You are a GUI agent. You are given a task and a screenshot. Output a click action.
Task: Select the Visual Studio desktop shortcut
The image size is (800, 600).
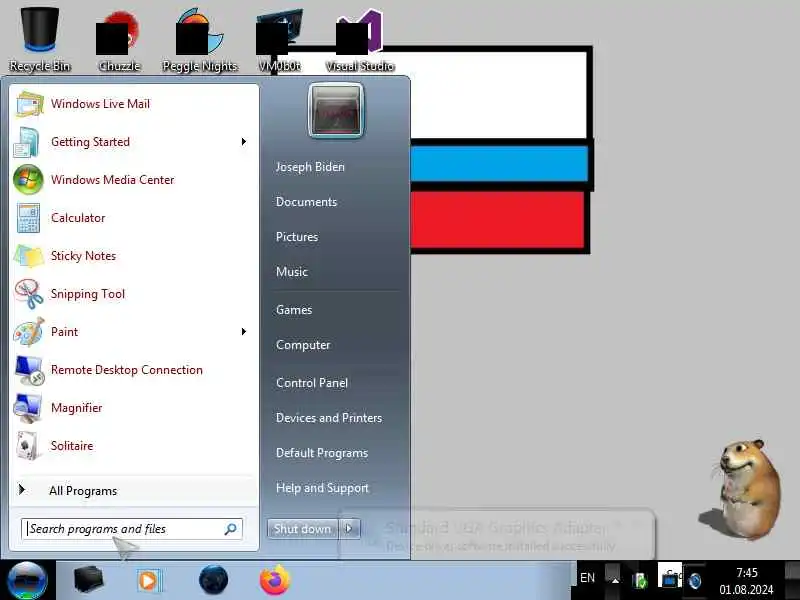pyautogui.click(x=360, y=41)
